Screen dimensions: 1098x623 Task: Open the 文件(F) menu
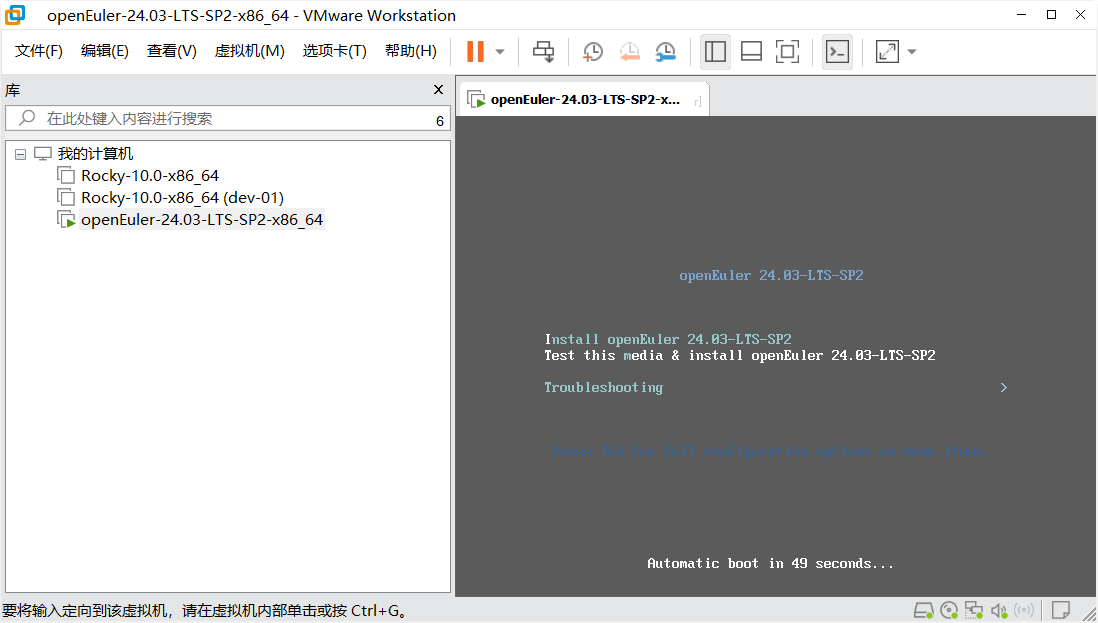(x=39, y=51)
